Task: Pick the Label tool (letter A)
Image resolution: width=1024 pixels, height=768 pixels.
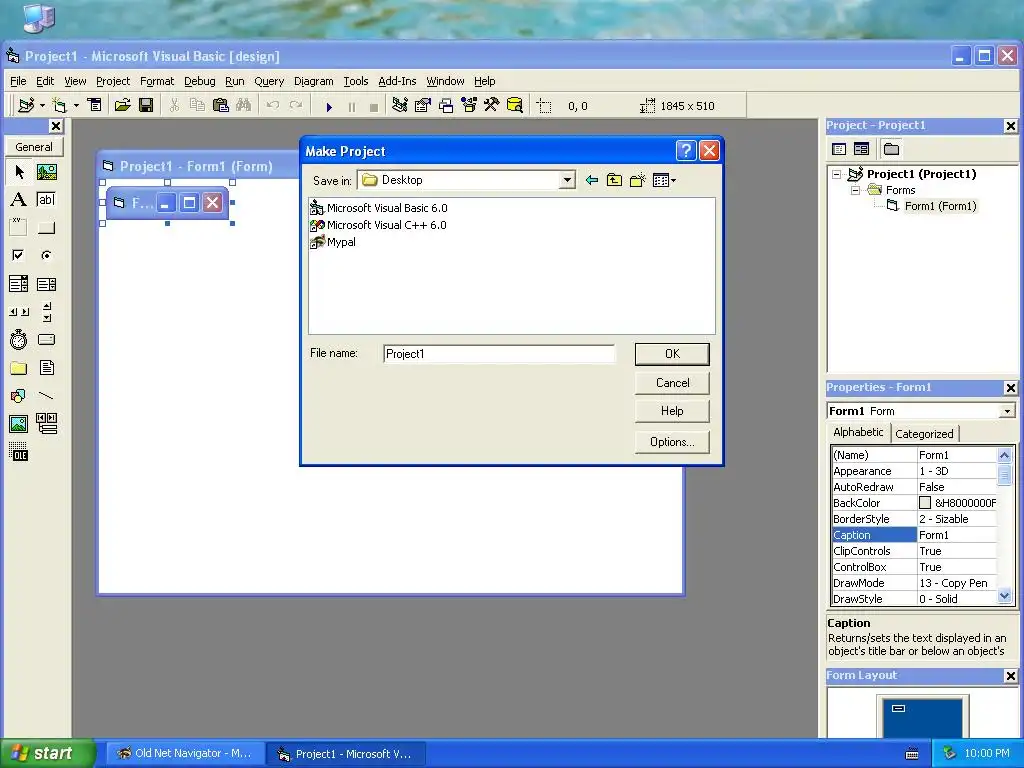Action: [19, 200]
